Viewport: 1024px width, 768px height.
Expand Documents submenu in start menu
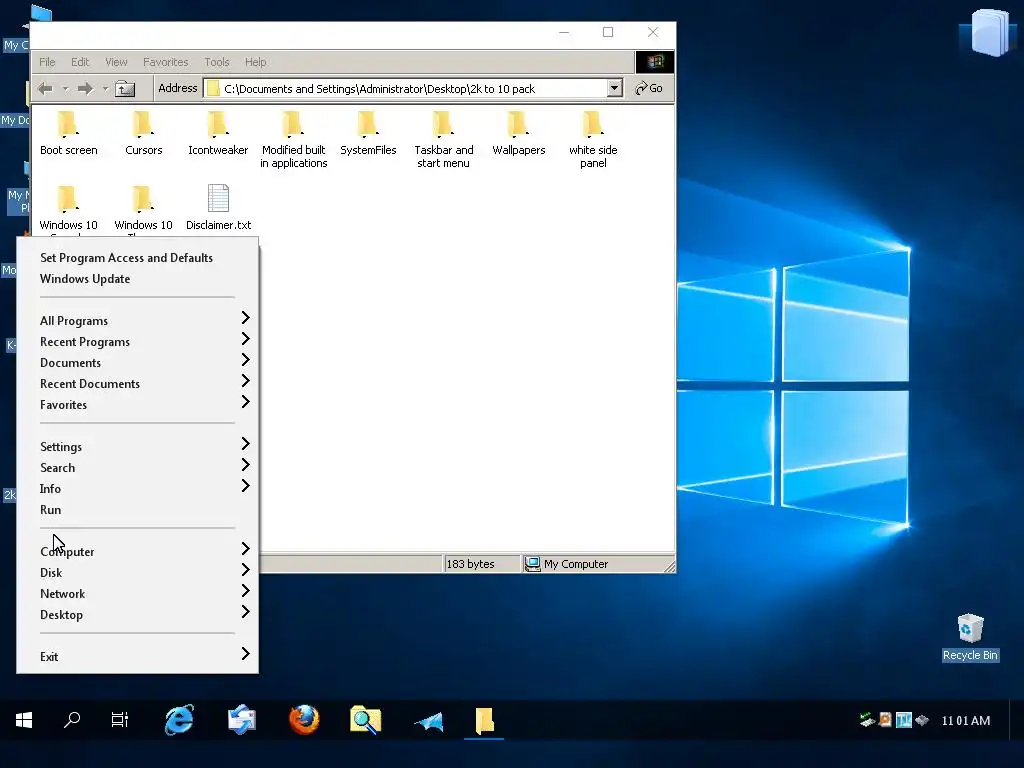137,362
